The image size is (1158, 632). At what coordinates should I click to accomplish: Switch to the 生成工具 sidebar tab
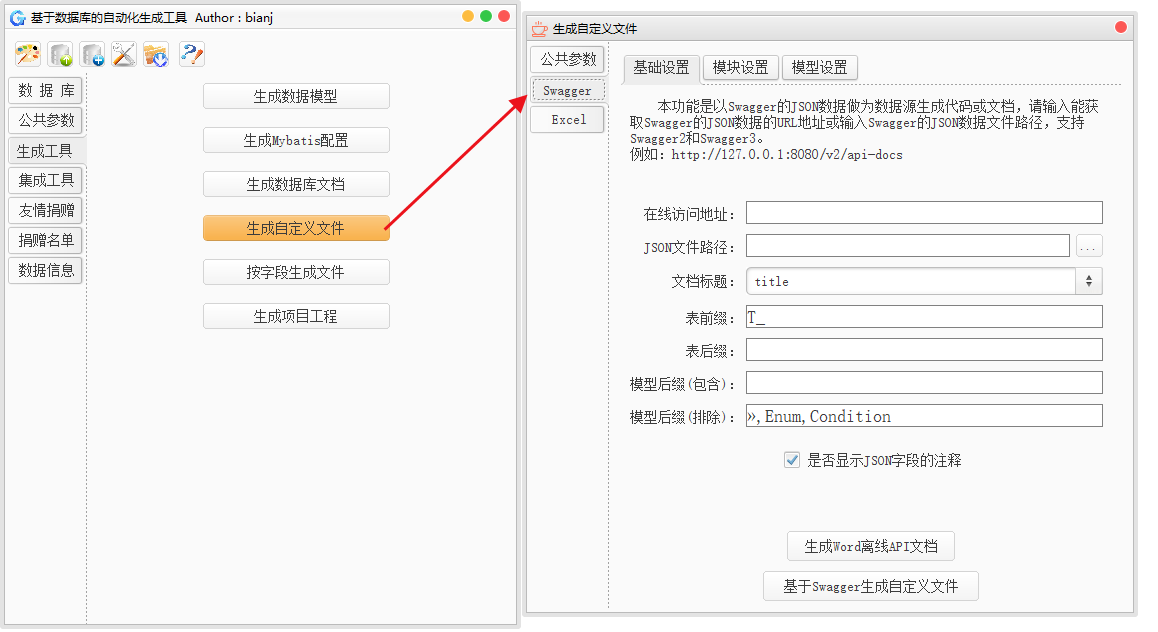[x=46, y=151]
